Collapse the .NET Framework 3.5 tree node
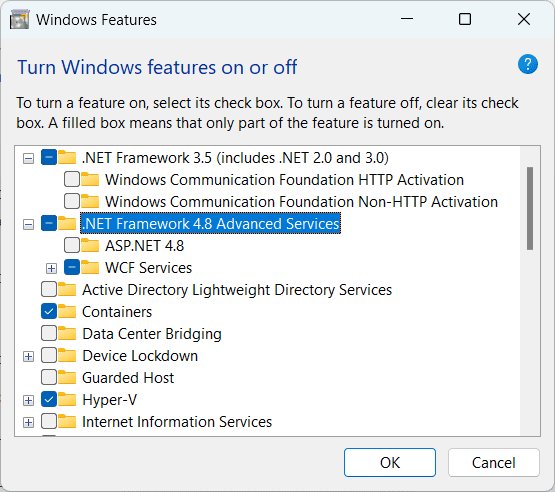 [28, 158]
